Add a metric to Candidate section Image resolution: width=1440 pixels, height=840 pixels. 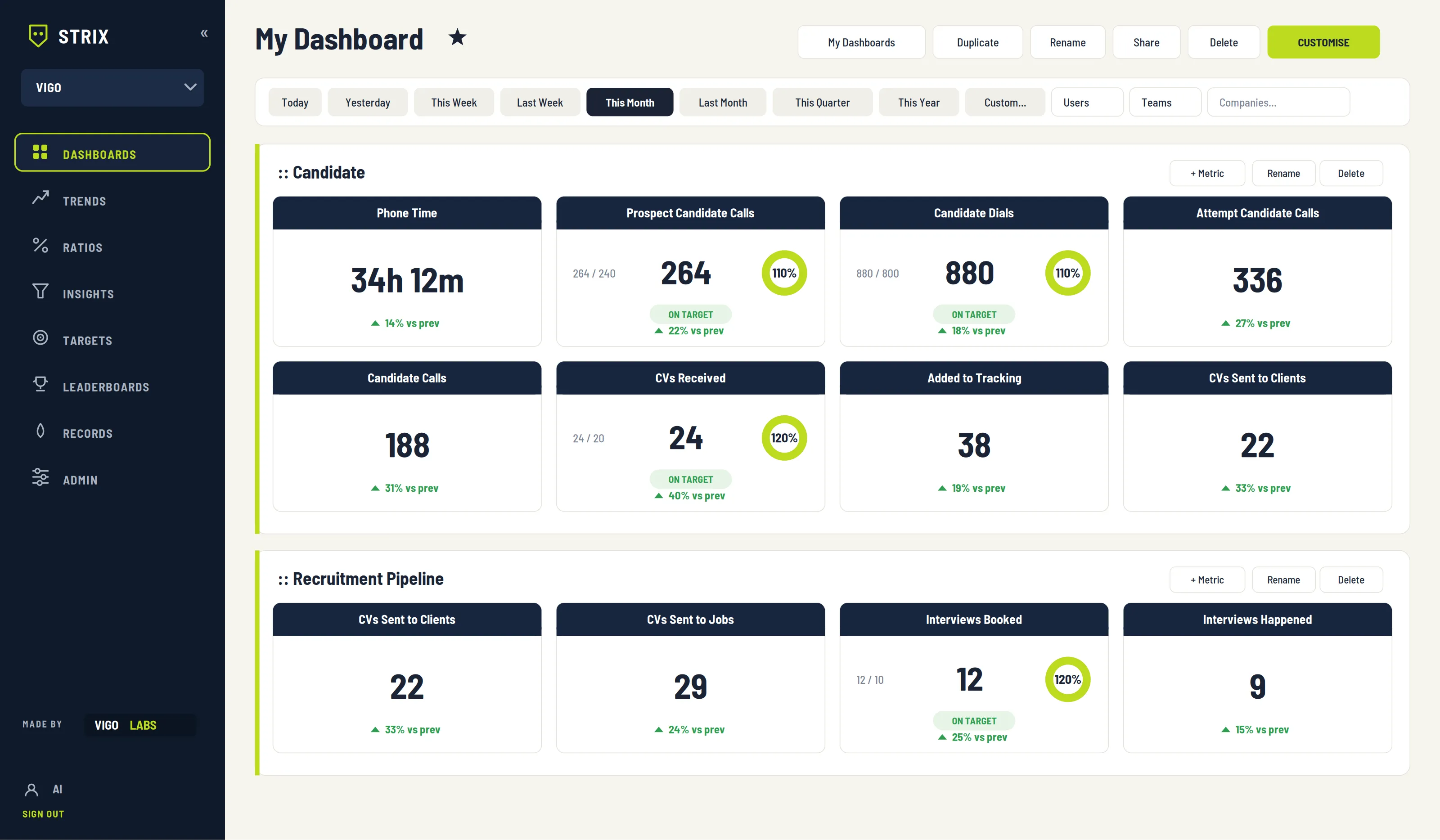1207,173
